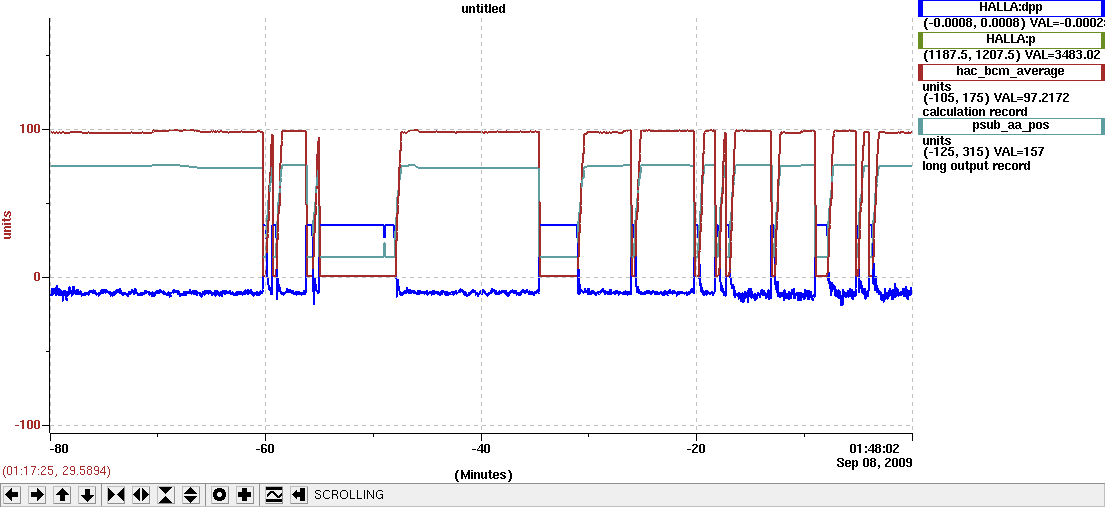Image resolution: width=1105 pixels, height=507 pixels.
Task: Click the waveform graph icon in toolbar
Action: coord(273,495)
